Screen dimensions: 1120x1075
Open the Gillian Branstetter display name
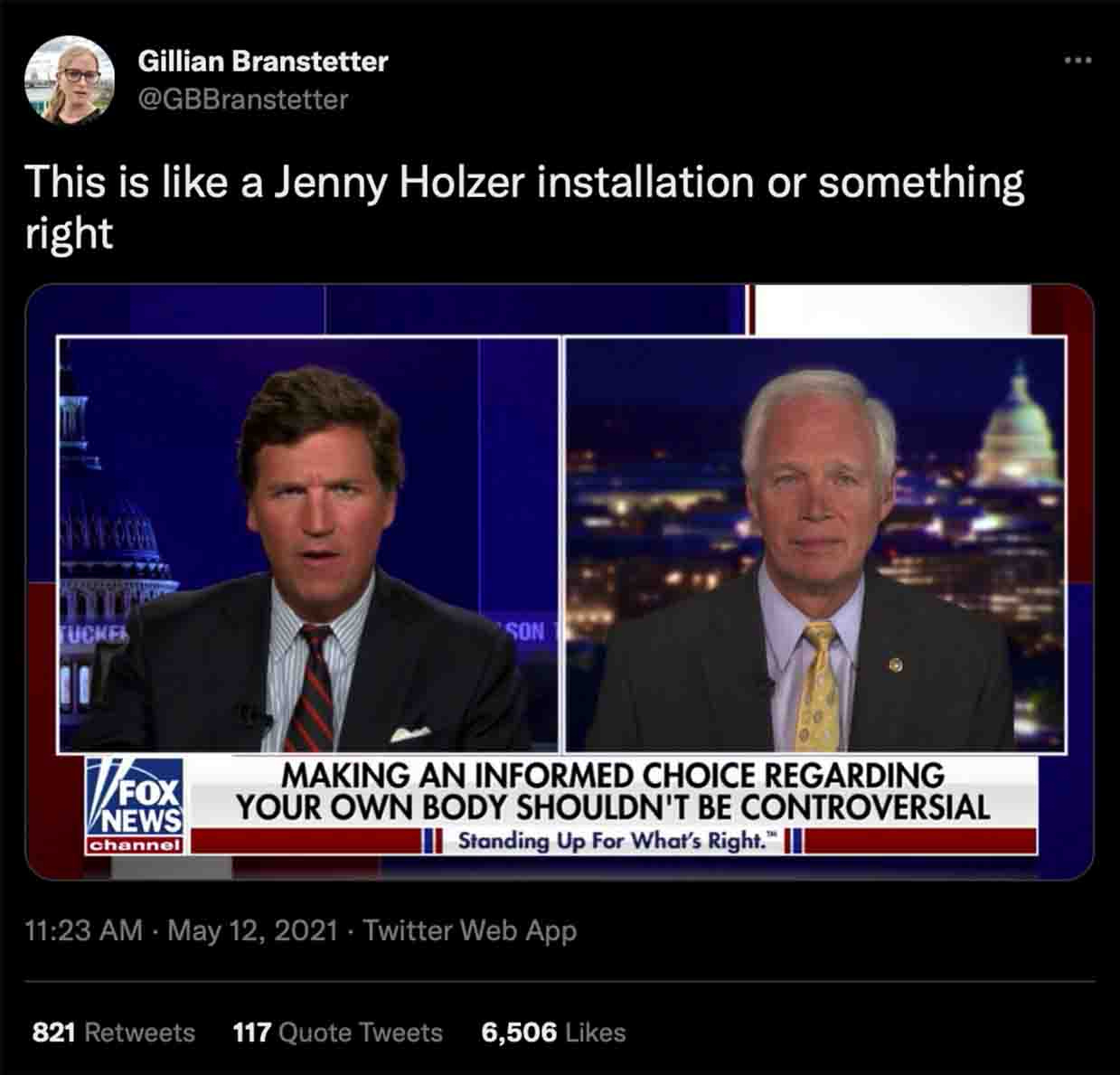tap(262, 61)
